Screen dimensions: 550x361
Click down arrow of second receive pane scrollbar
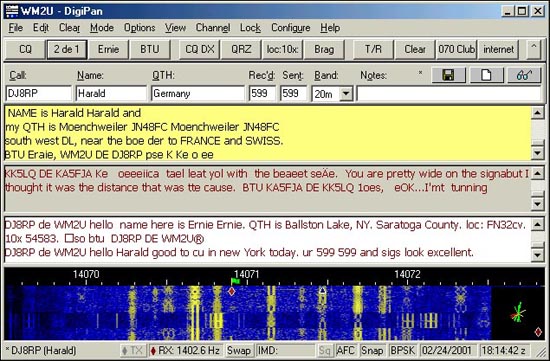click(538, 204)
